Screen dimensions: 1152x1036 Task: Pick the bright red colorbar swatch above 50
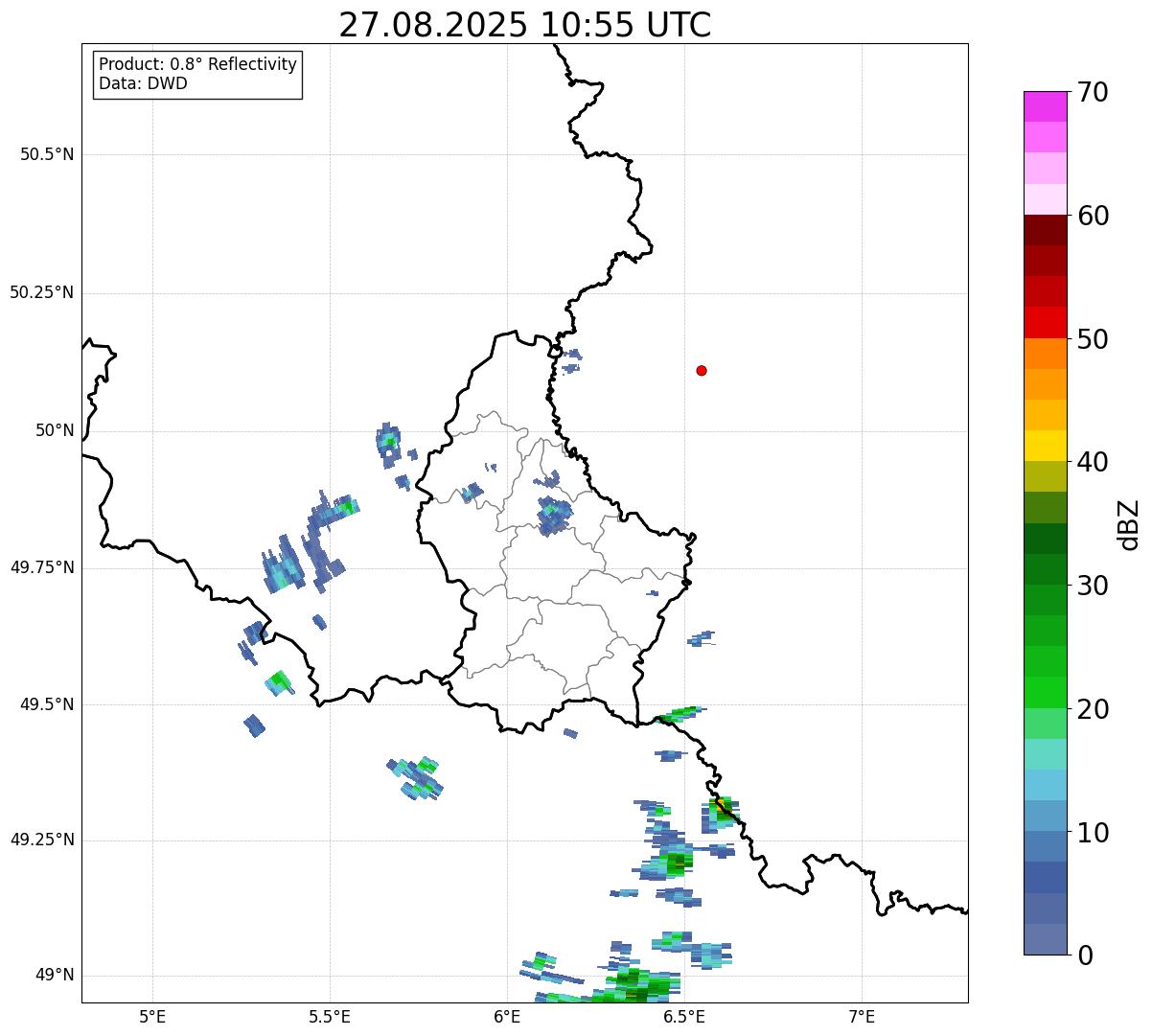(1046, 322)
